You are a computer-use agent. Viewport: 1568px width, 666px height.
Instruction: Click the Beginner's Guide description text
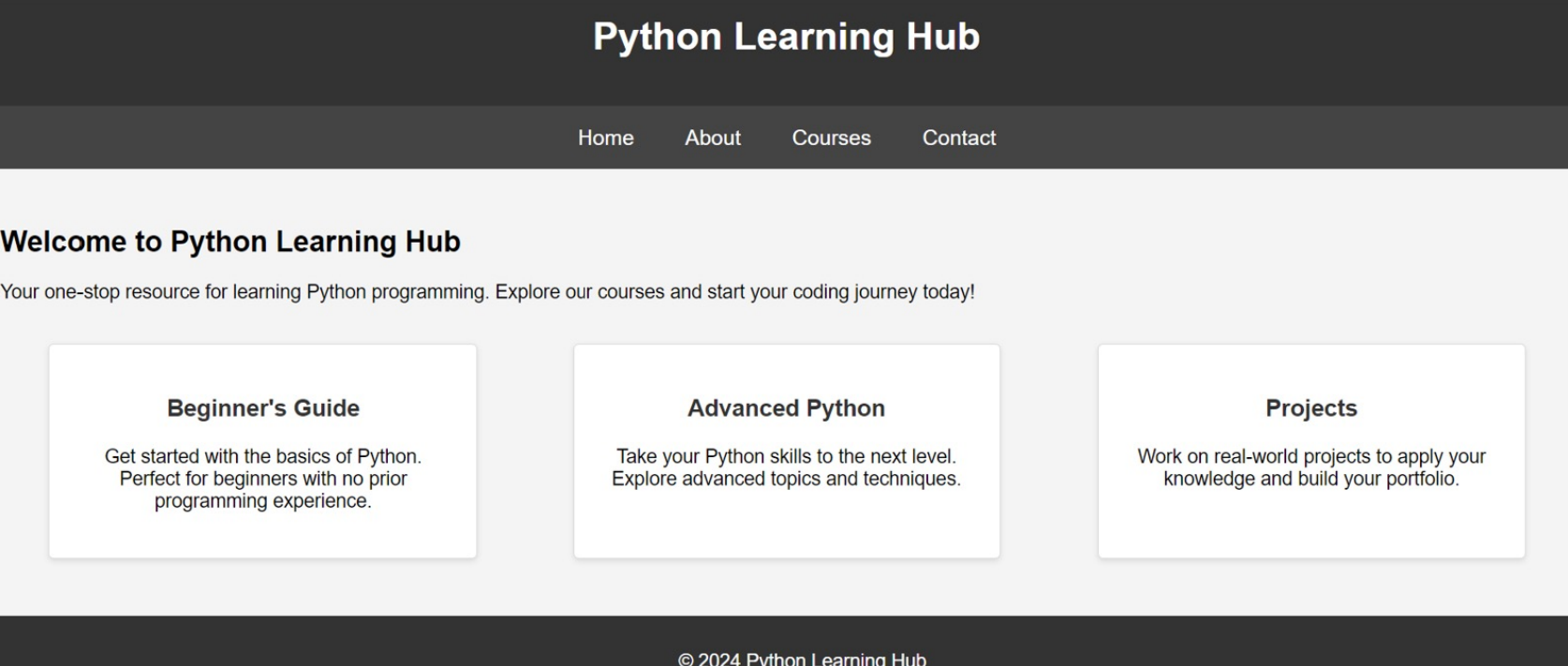263,479
